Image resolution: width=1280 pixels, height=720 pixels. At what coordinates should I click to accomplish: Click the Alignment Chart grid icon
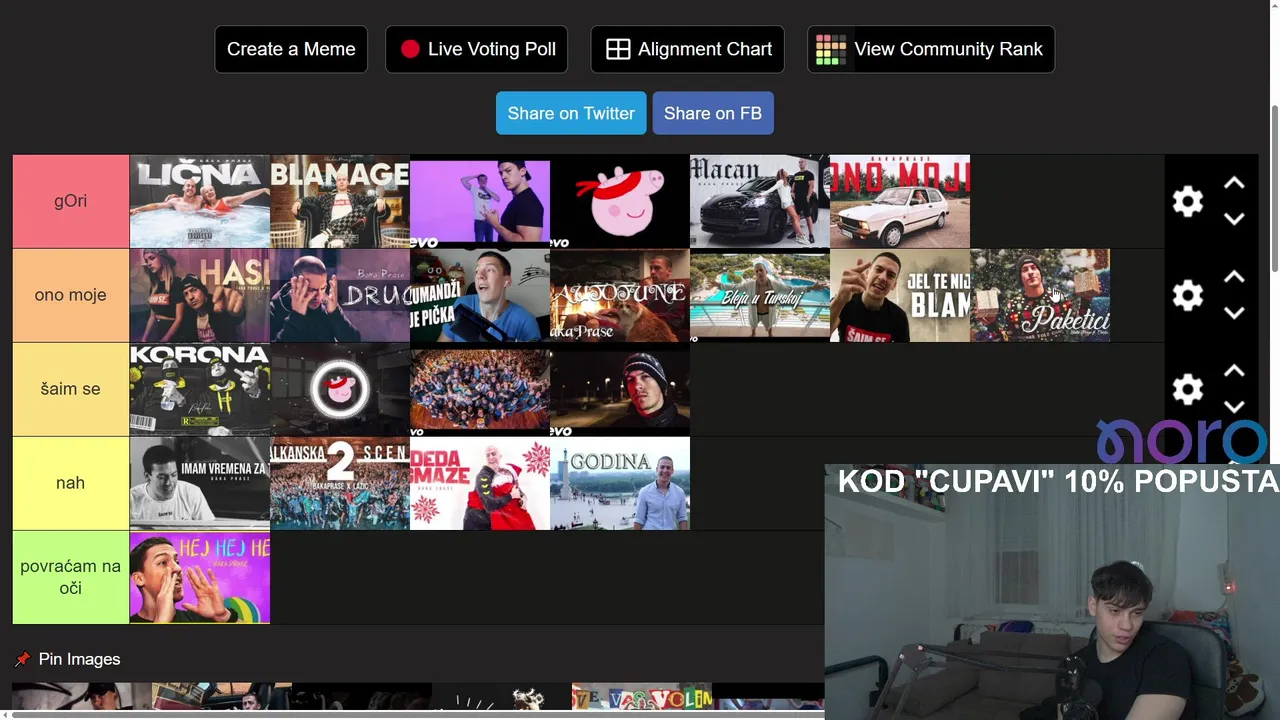point(618,49)
